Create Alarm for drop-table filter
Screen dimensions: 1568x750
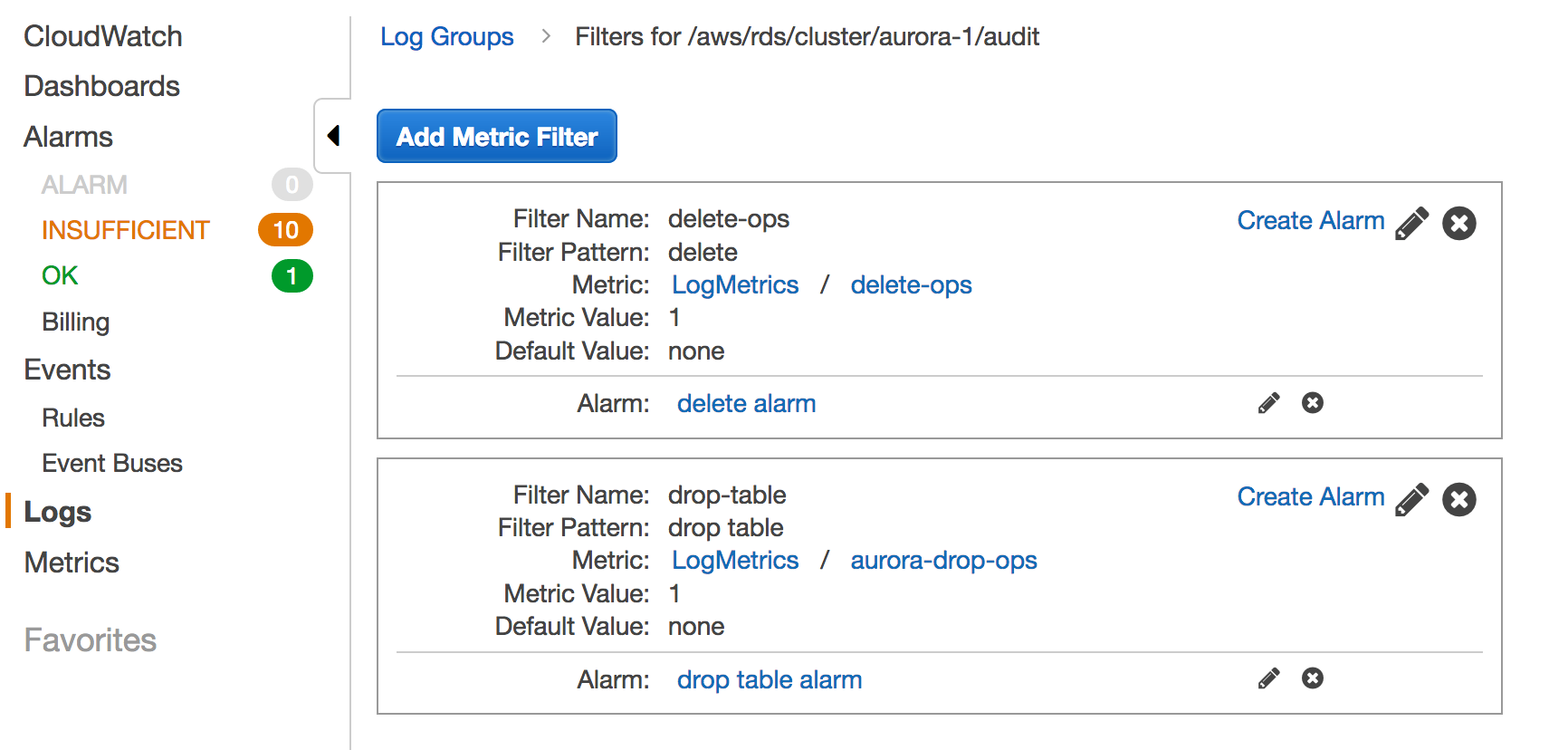tap(1310, 496)
